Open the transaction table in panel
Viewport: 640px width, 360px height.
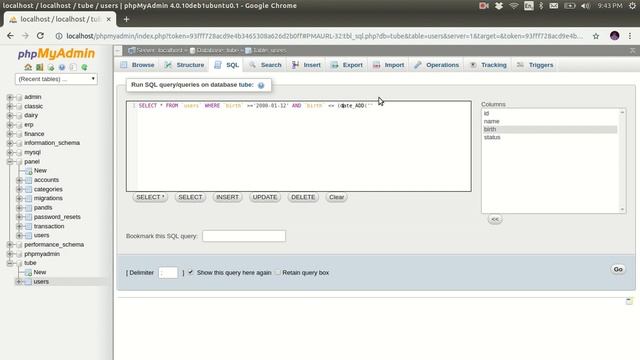pyautogui.click(x=49, y=226)
